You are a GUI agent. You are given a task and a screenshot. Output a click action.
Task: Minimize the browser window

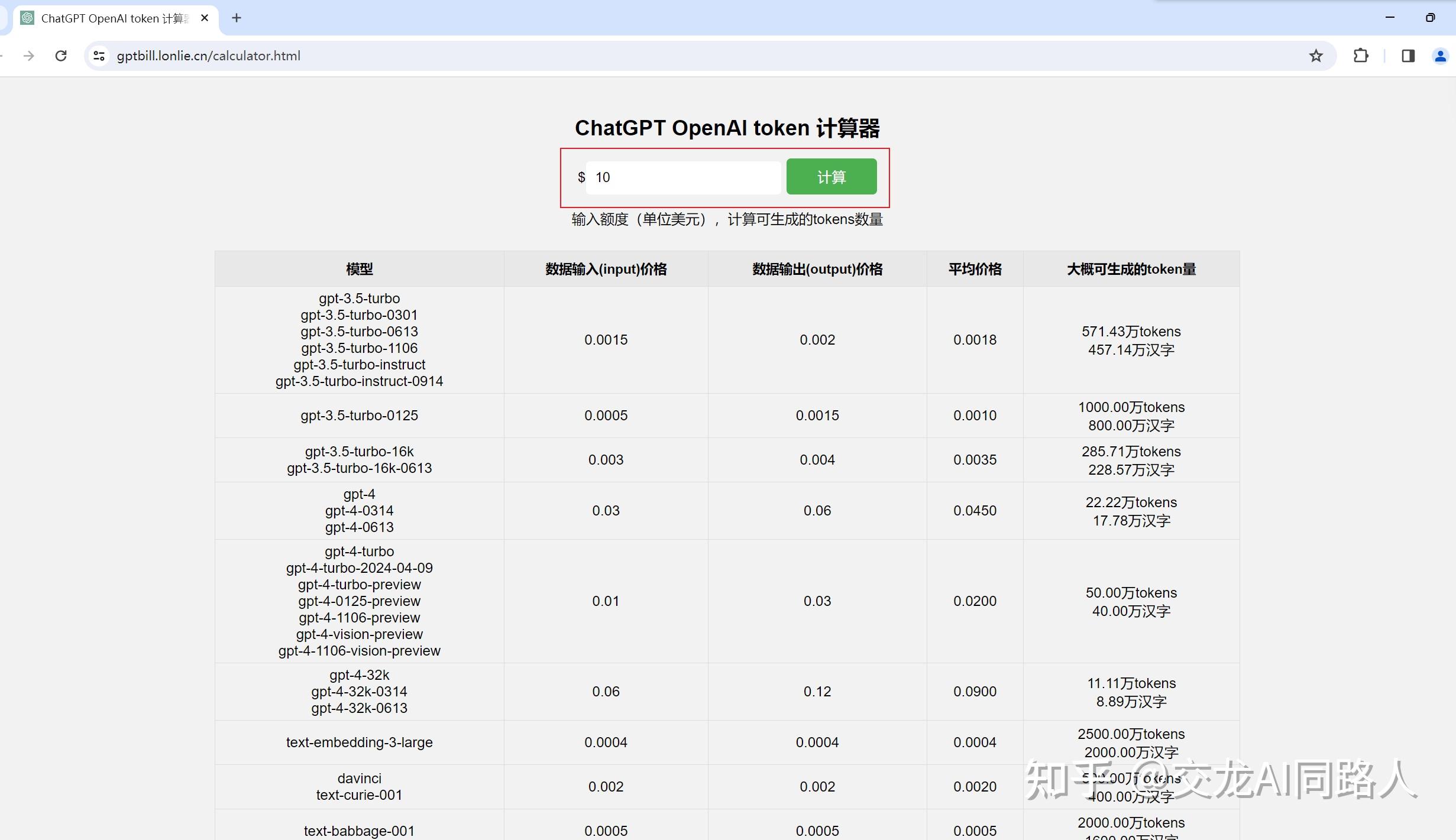(x=1390, y=18)
